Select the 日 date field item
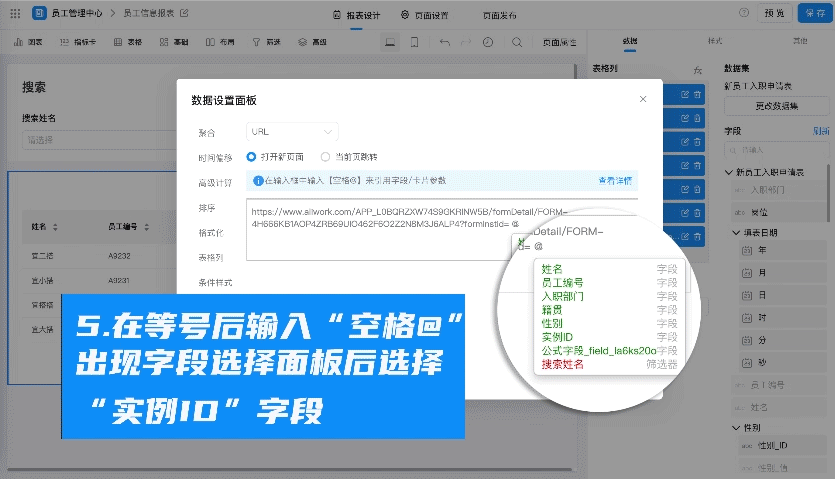 pyautogui.click(x=783, y=295)
